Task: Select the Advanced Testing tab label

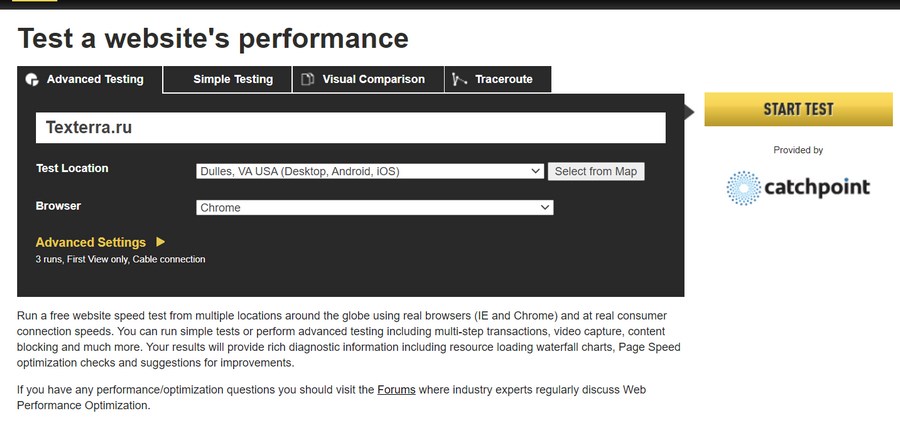Action: pyautogui.click(x=95, y=79)
